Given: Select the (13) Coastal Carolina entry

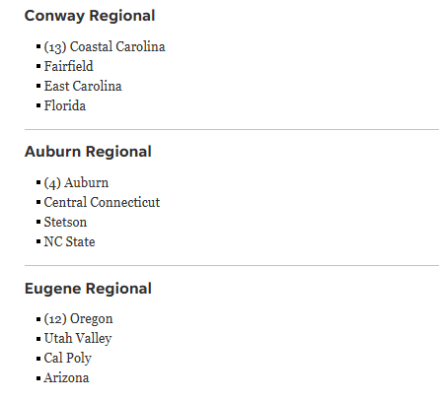Looking at the screenshot, I should click(104, 47).
